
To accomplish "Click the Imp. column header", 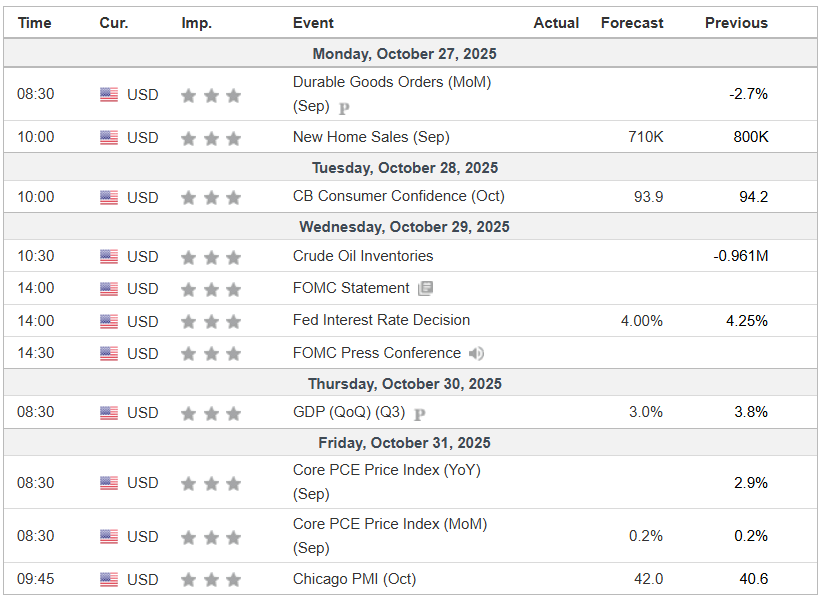I will 196,23.
